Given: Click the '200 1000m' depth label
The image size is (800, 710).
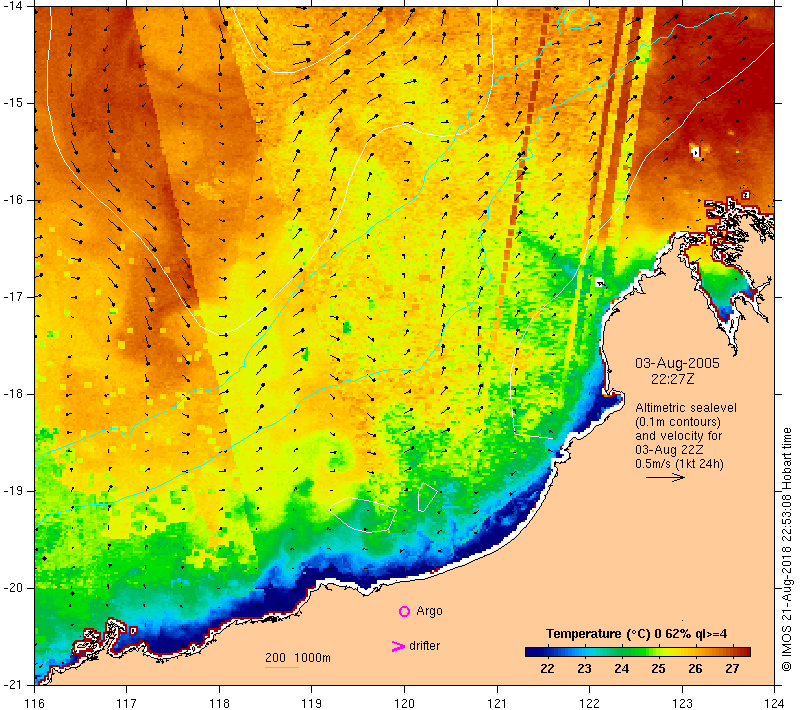Looking at the screenshot, I should click(298, 657).
